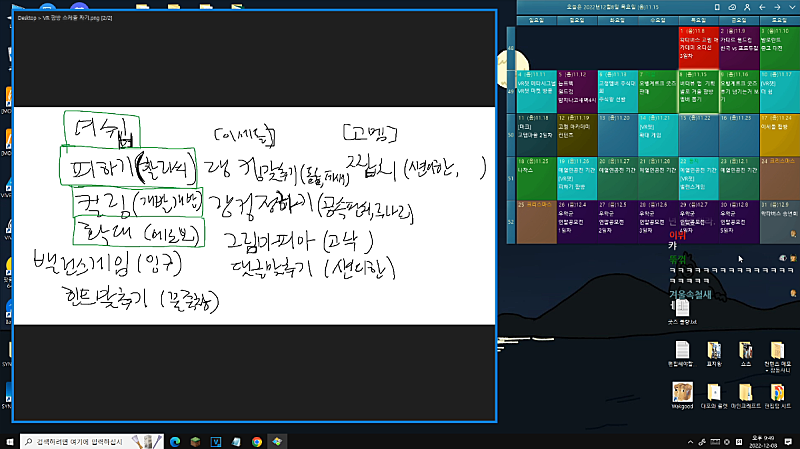
Task: Click the keyboard icon in system tray
Action: coord(715,442)
